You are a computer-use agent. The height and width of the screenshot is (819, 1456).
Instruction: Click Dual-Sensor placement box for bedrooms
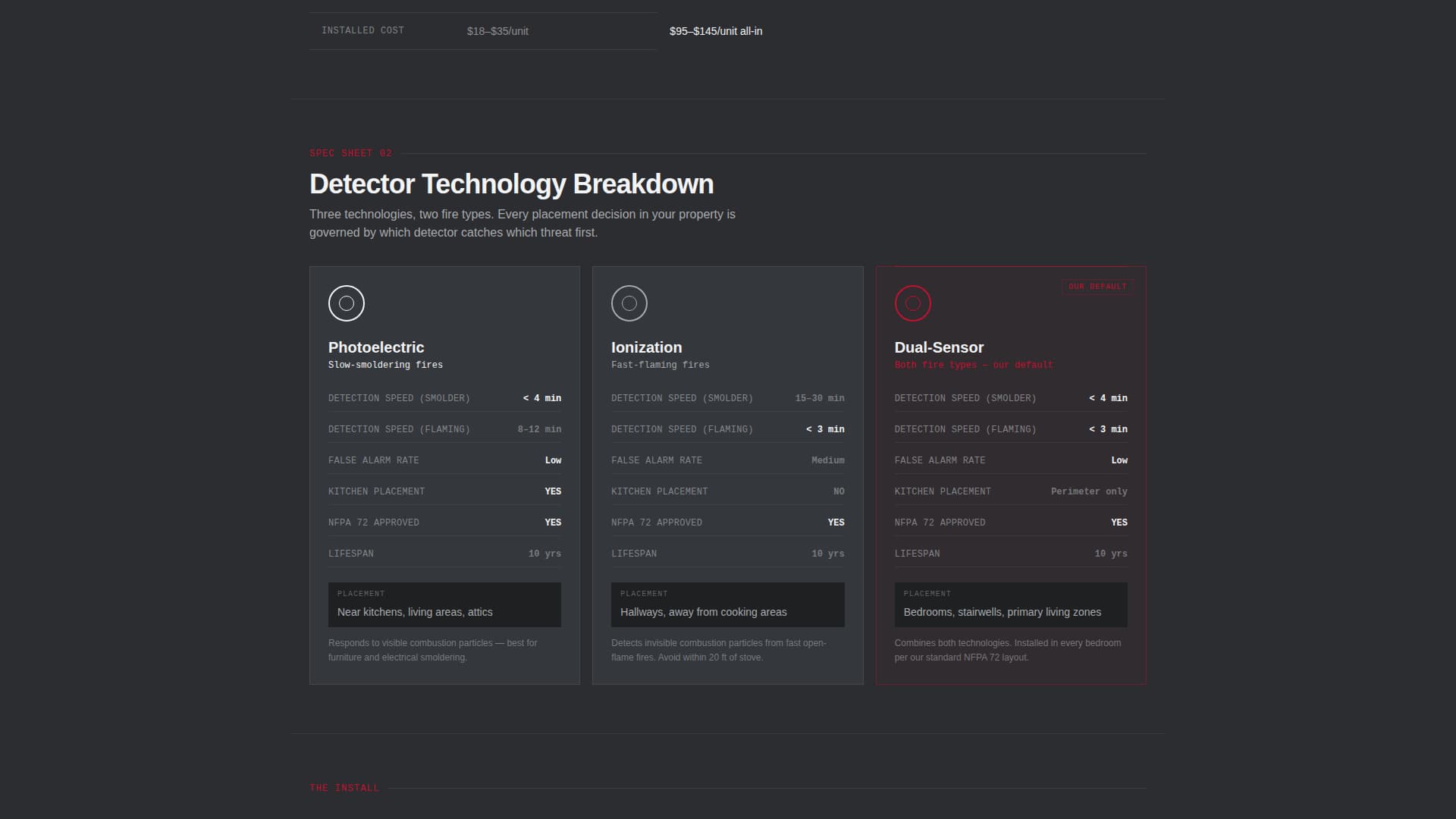click(1010, 604)
